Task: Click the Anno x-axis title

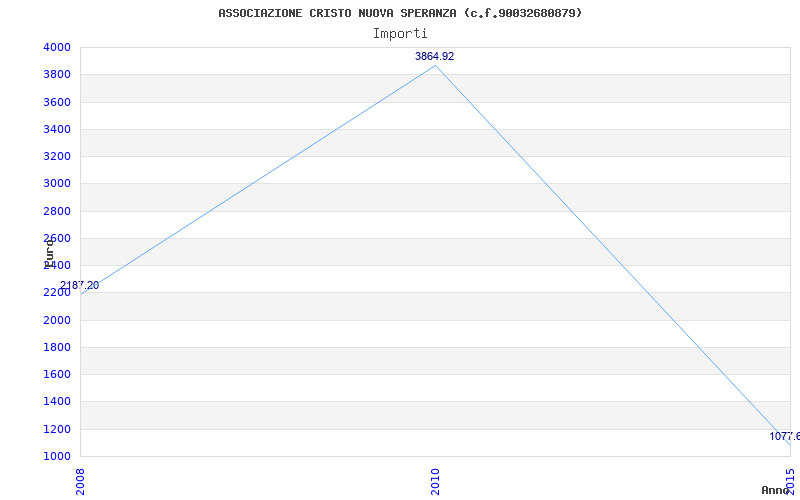Action: click(776, 490)
